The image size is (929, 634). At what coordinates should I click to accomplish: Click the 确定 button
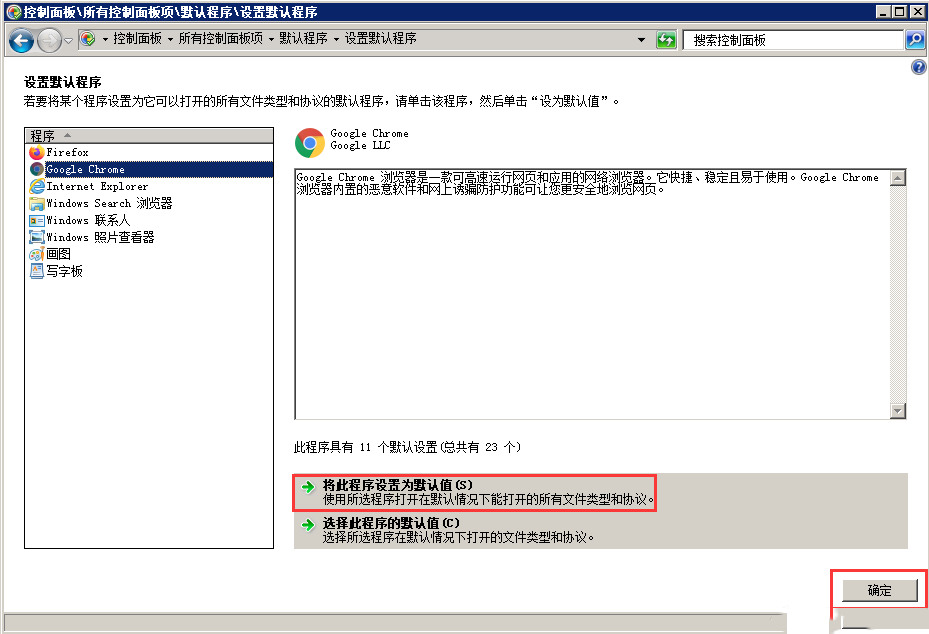(880, 590)
